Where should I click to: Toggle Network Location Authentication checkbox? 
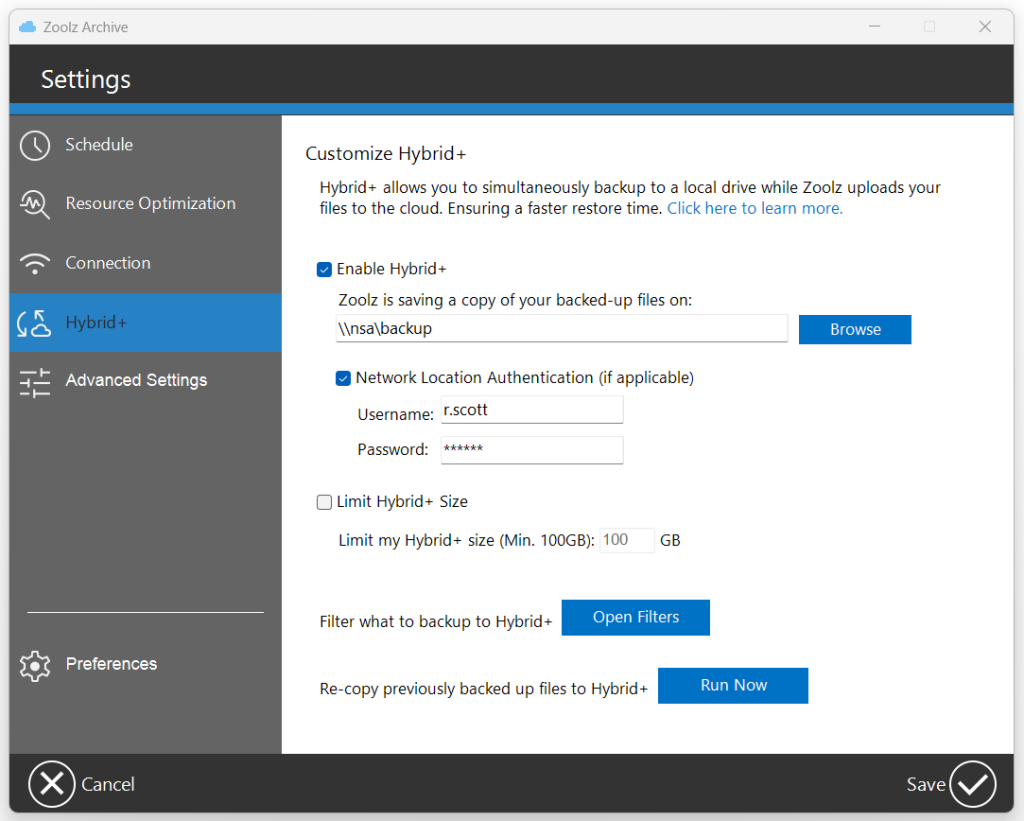point(343,378)
